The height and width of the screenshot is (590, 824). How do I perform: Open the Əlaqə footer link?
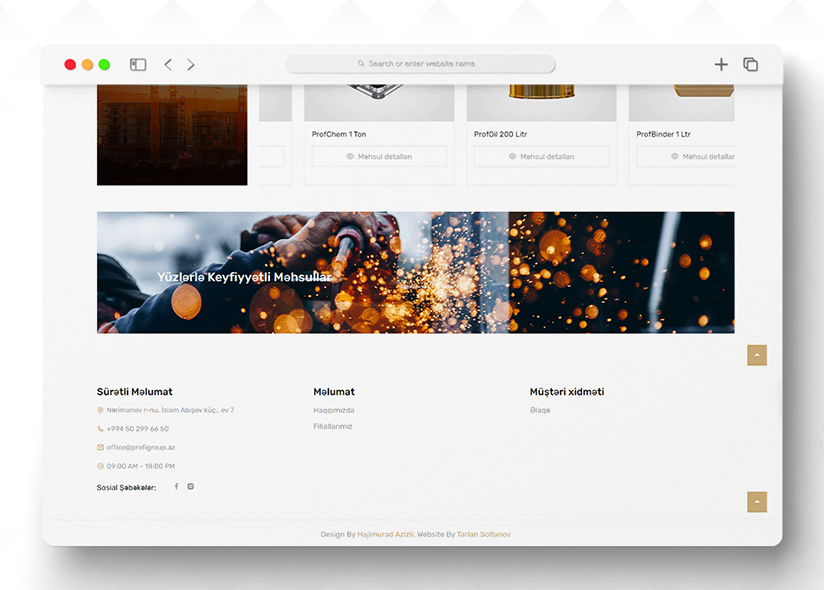[540, 410]
